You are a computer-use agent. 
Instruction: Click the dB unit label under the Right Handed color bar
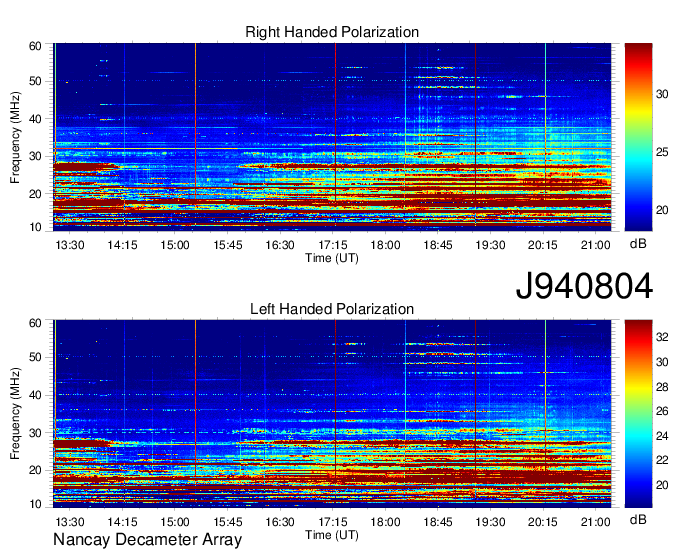638,244
